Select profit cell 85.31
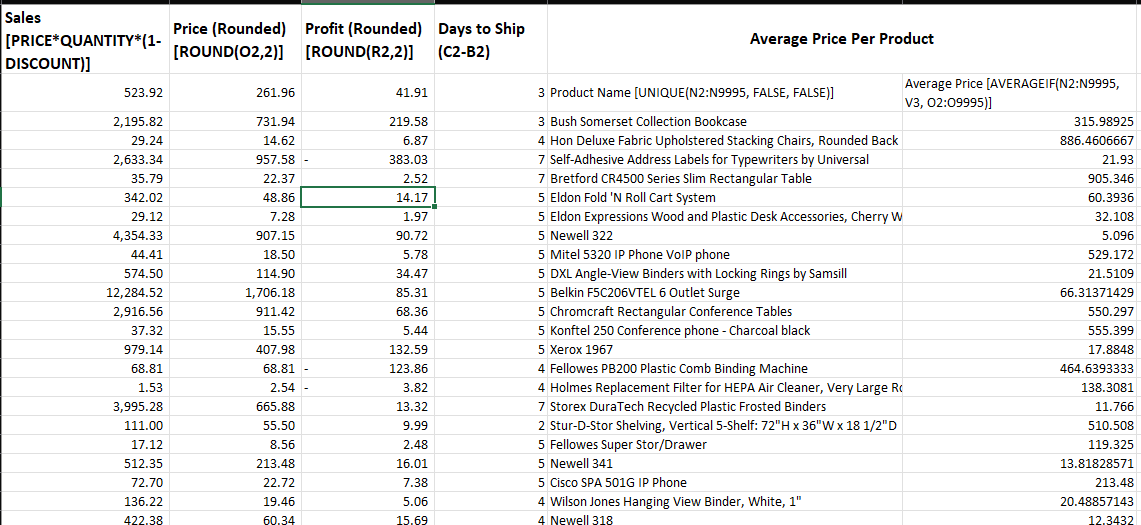Screen dimensions: 1141x525 pyautogui.click(x=367, y=292)
